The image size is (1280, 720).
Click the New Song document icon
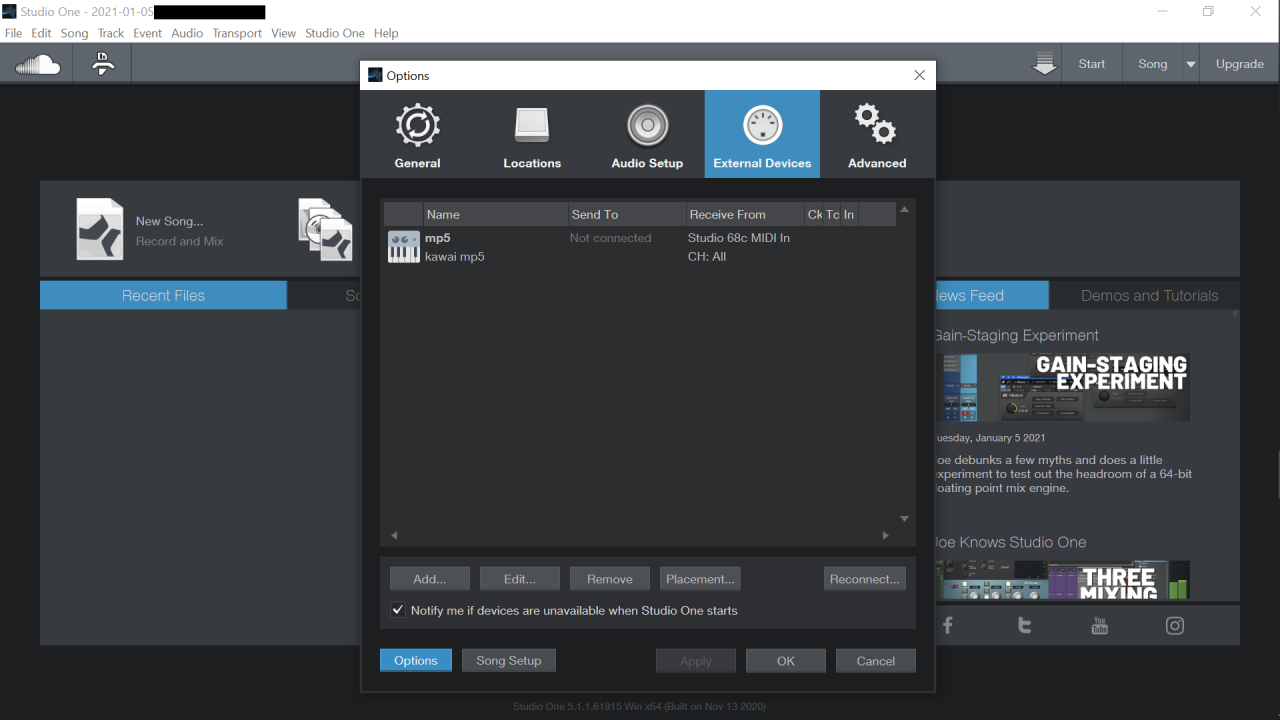click(100, 229)
